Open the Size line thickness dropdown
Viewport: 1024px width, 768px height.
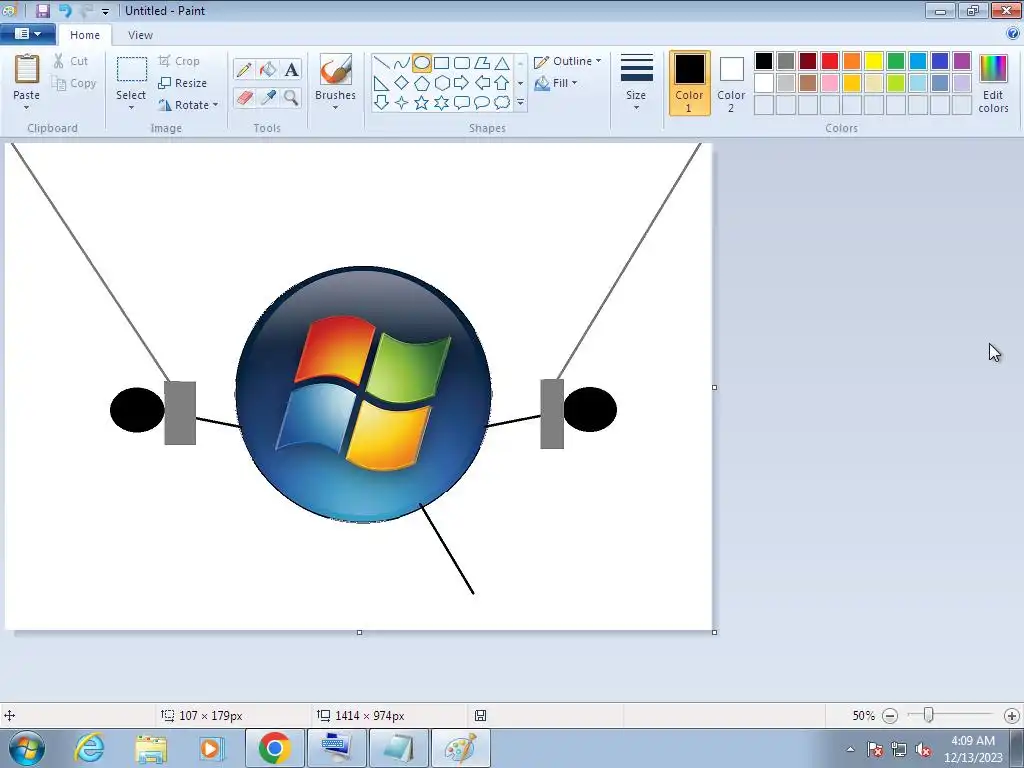tap(636, 83)
